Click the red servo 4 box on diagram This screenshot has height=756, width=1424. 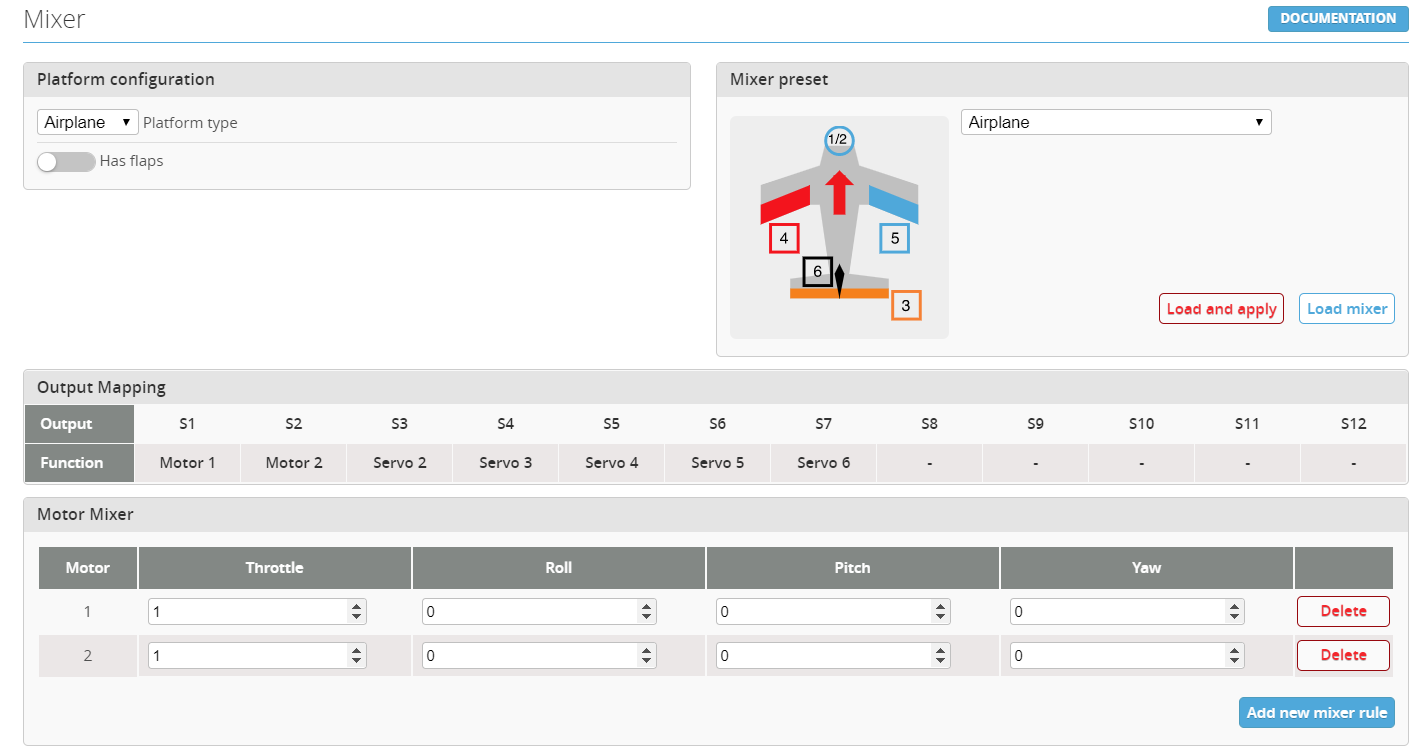784,239
